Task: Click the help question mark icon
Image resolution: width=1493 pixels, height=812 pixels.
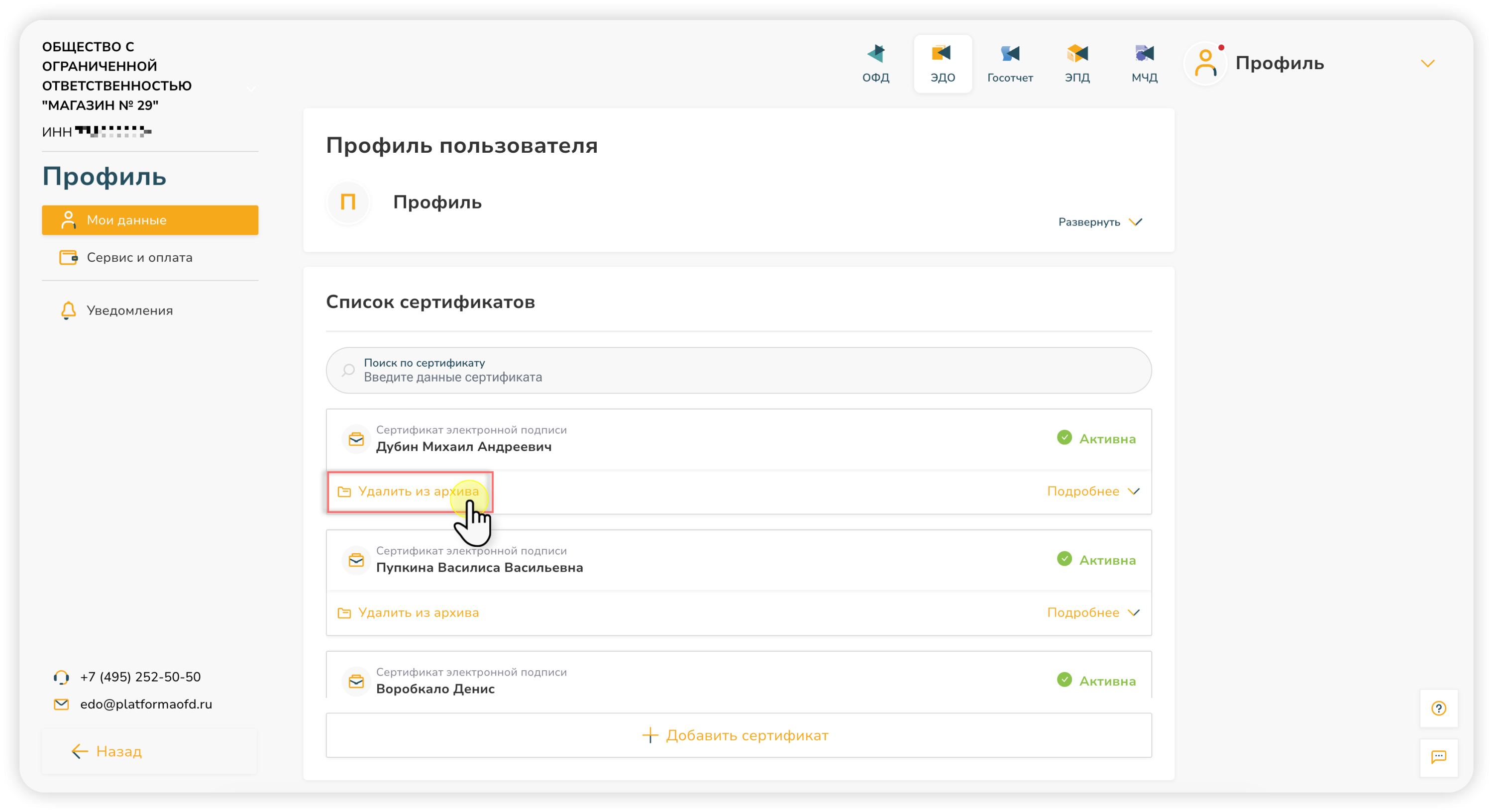Action: (x=1439, y=708)
